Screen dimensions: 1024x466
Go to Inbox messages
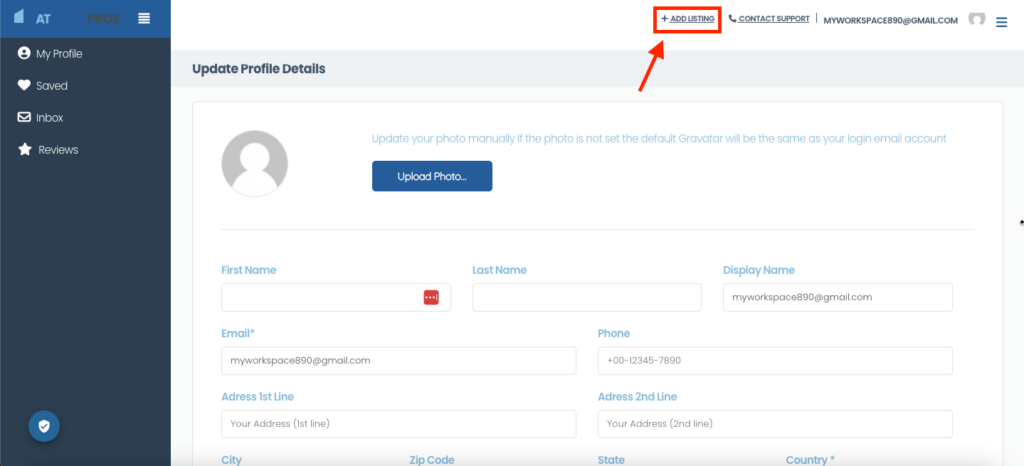pyautogui.click(x=49, y=118)
